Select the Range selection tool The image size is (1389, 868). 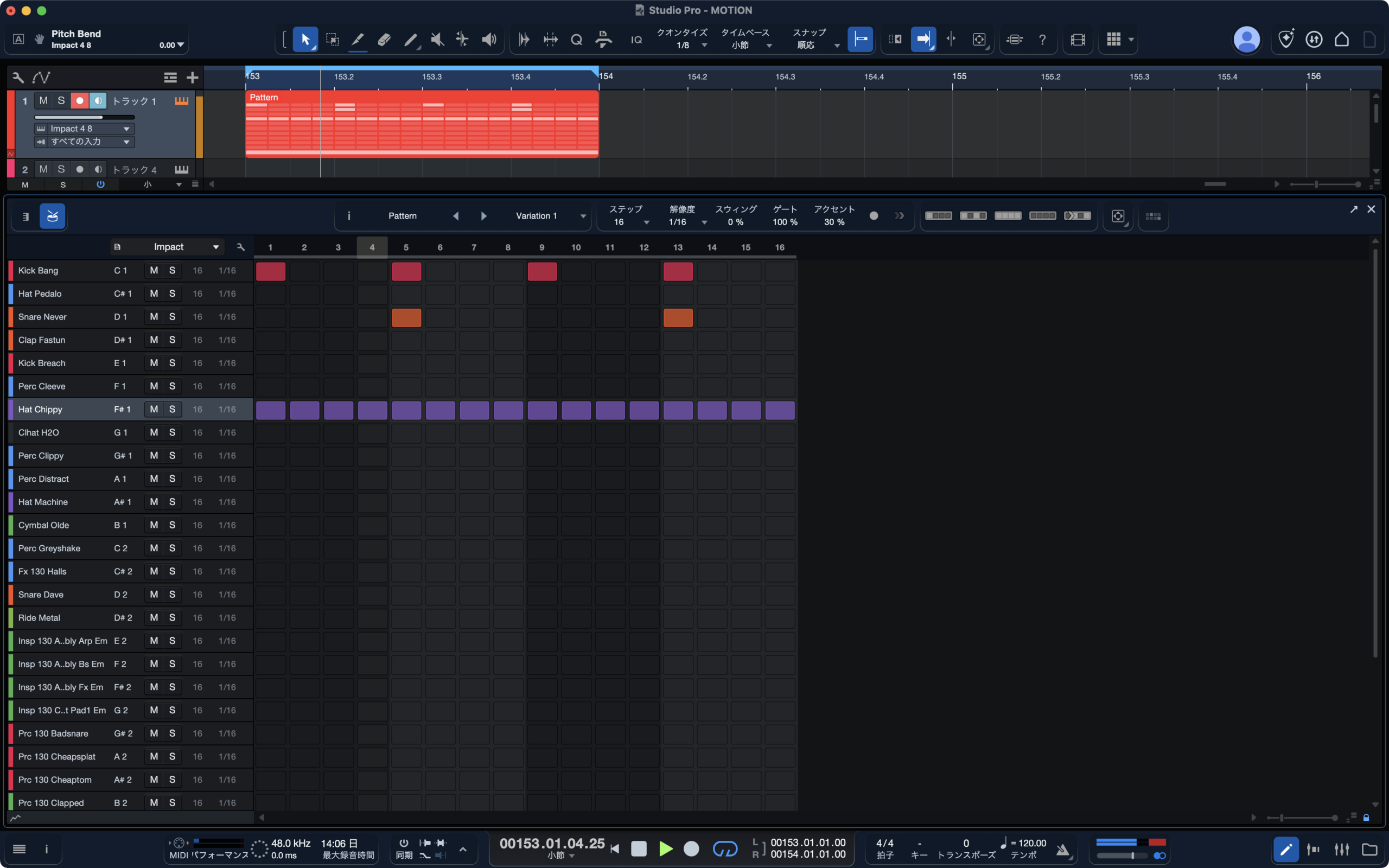coord(332,40)
